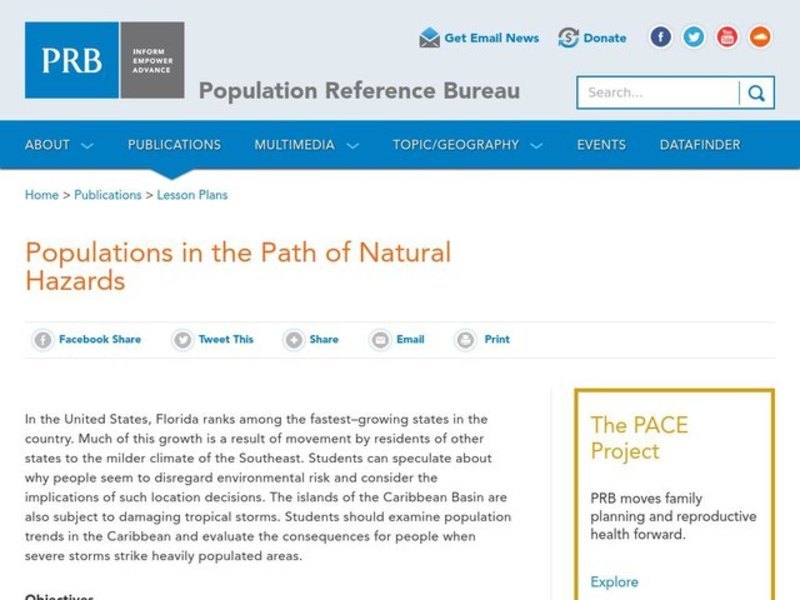
Task: Go to Home via the breadcrumb link
Action: pos(41,195)
